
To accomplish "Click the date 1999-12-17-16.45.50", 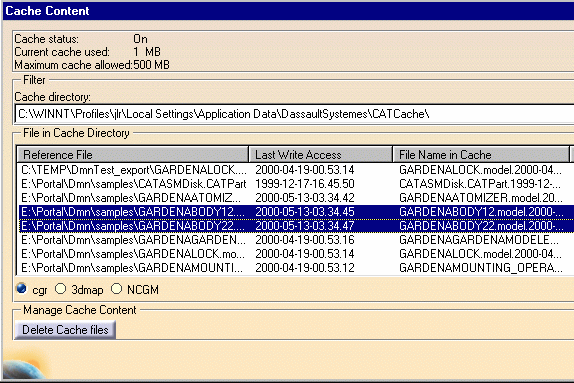I will tap(305, 184).
